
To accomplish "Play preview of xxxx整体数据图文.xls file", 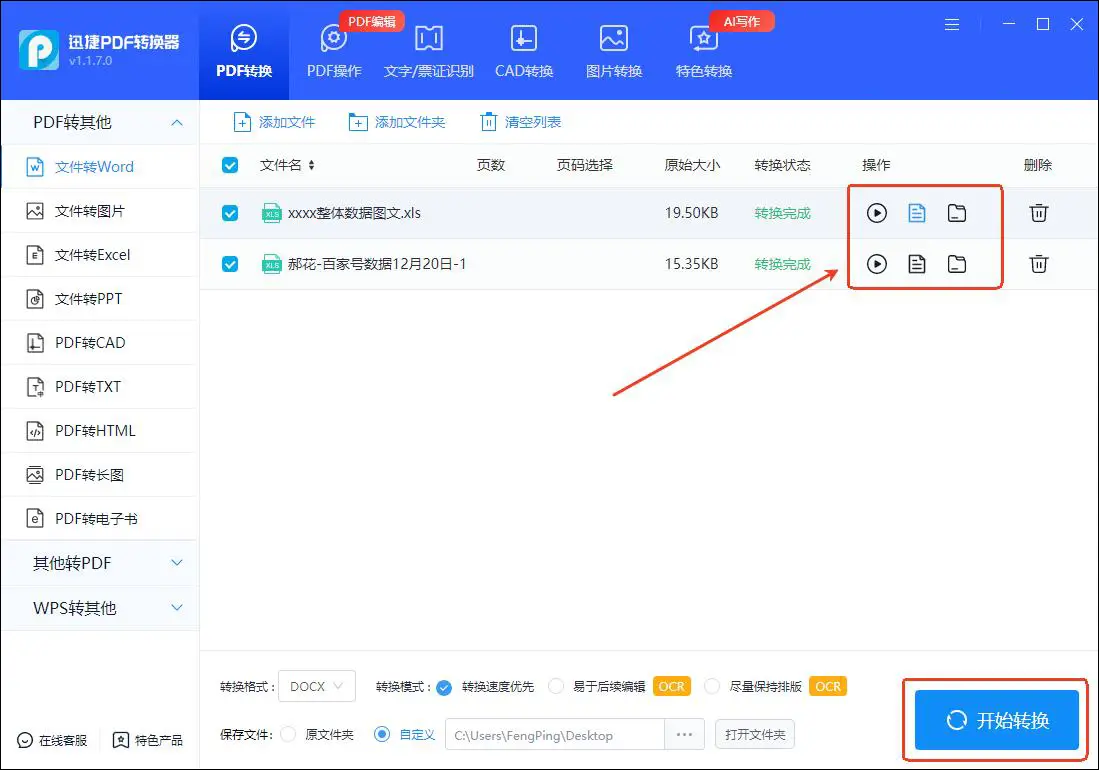I will (877, 212).
